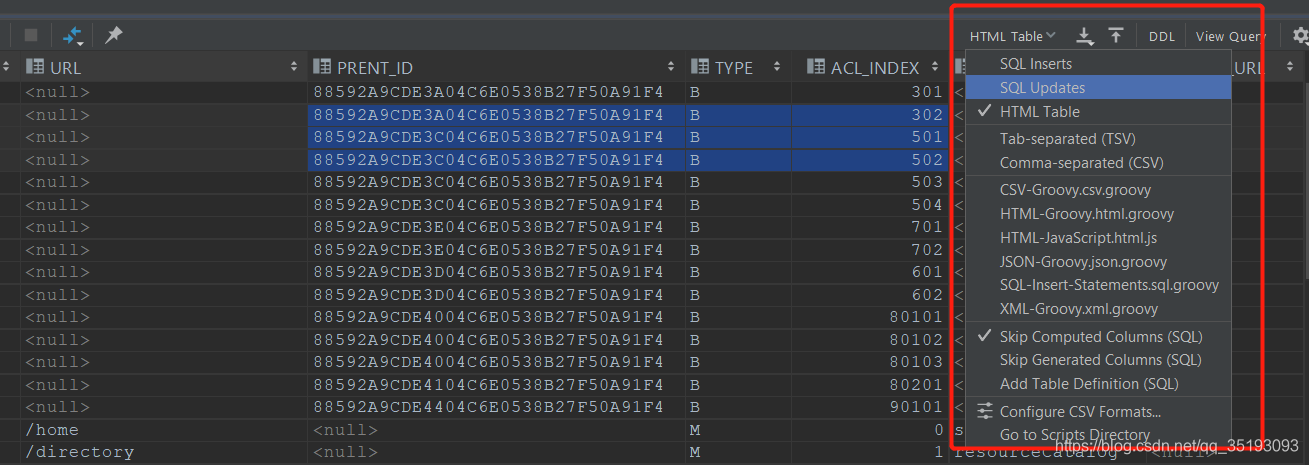Select JSON-Groovy.json.groovy extractor

click(x=1098, y=261)
